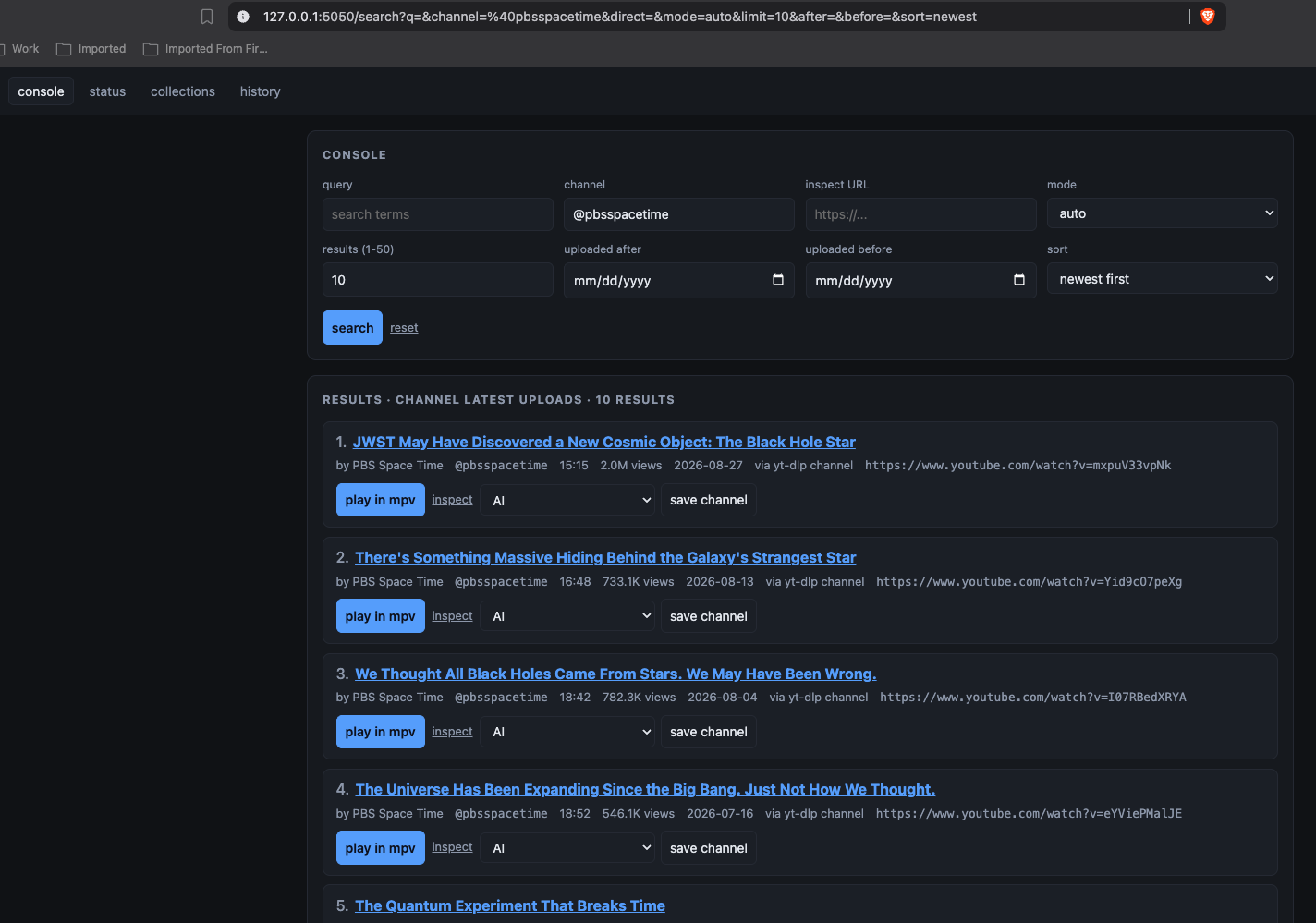Switch to the console tab
This screenshot has height=923, width=1316.
(x=42, y=91)
